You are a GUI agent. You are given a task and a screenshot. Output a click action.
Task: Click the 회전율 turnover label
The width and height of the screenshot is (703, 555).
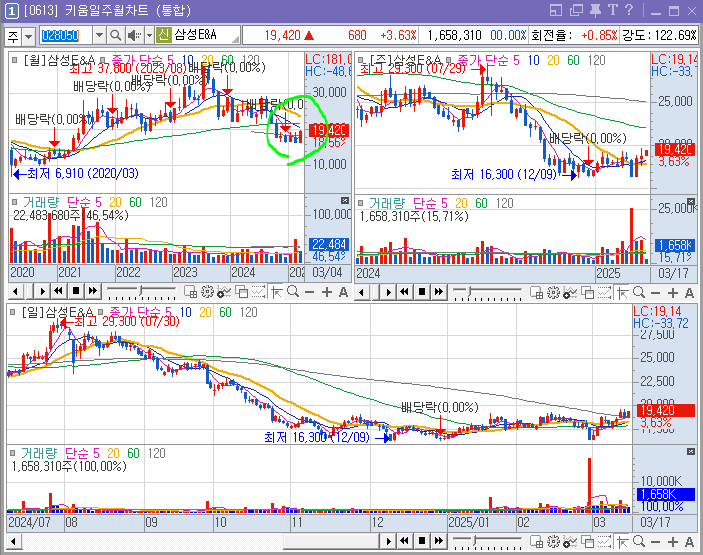tap(552, 35)
